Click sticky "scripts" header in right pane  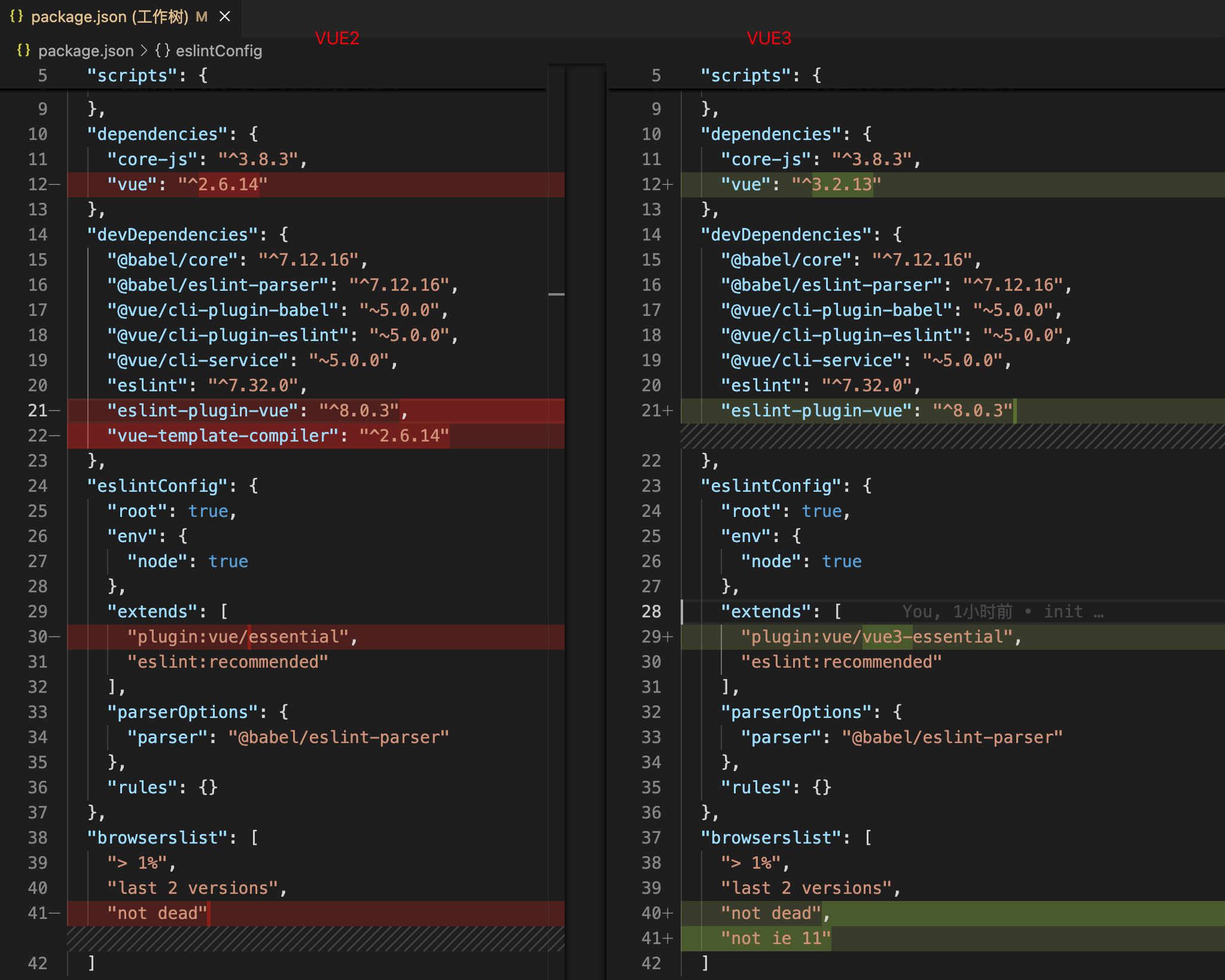coord(761,75)
